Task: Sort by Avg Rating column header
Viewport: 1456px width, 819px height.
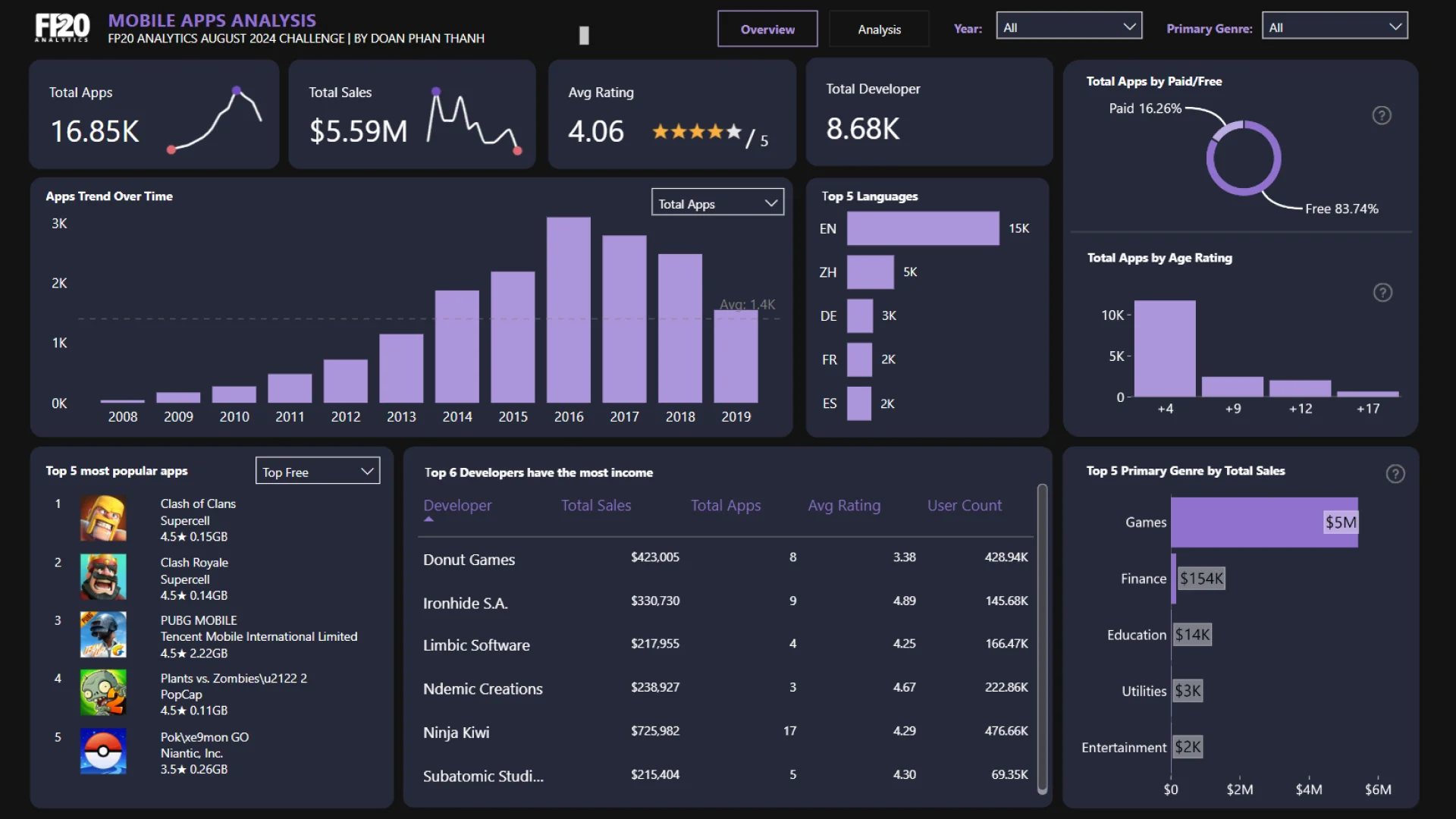Action: [844, 505]
